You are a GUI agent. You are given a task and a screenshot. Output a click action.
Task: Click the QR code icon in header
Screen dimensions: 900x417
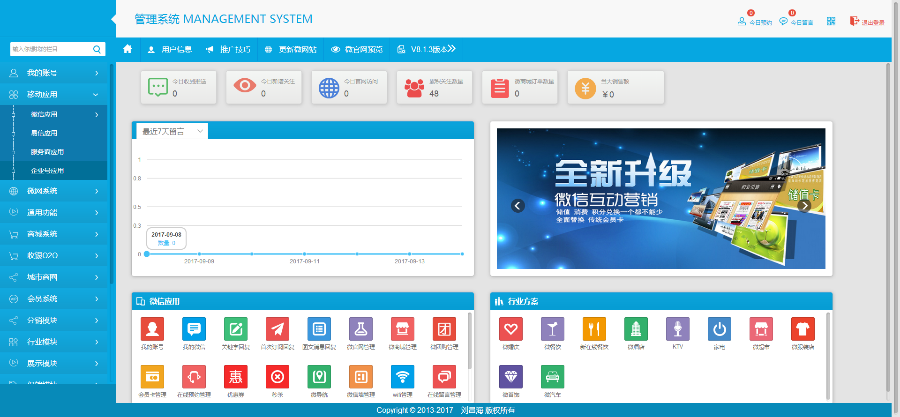coord(831,21)
